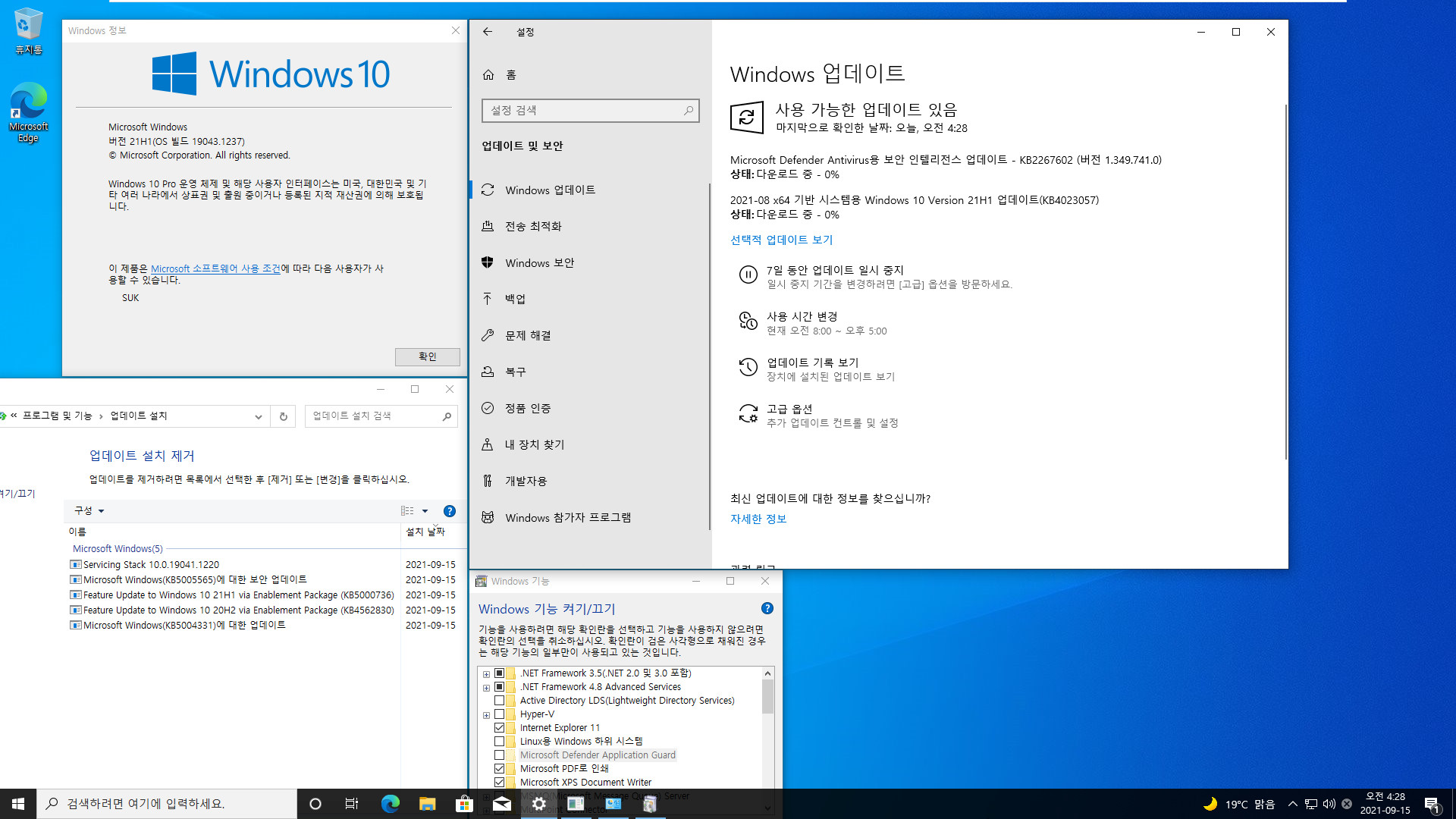Select 문제 해결 in sidebar
The image size is (1456, 819).
point(589,335)
